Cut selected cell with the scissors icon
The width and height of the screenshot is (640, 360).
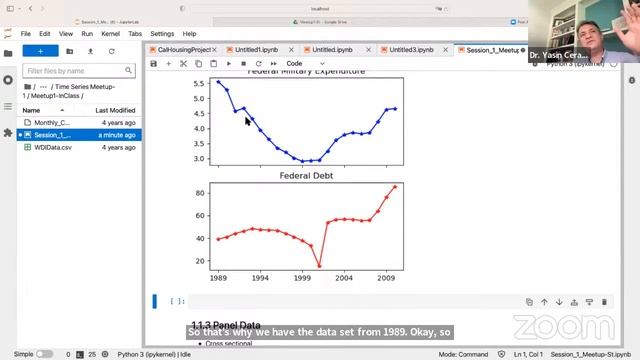click(x=183, y=64)
